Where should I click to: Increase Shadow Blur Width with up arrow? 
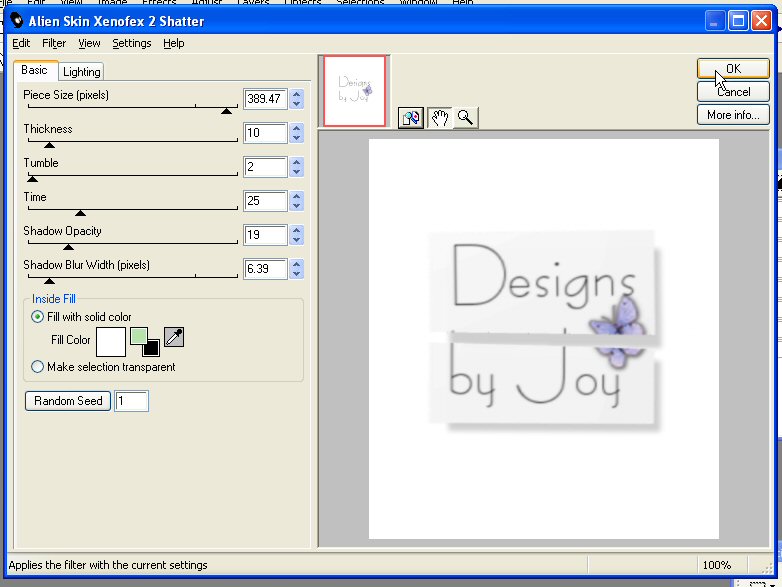pos(297,264)
